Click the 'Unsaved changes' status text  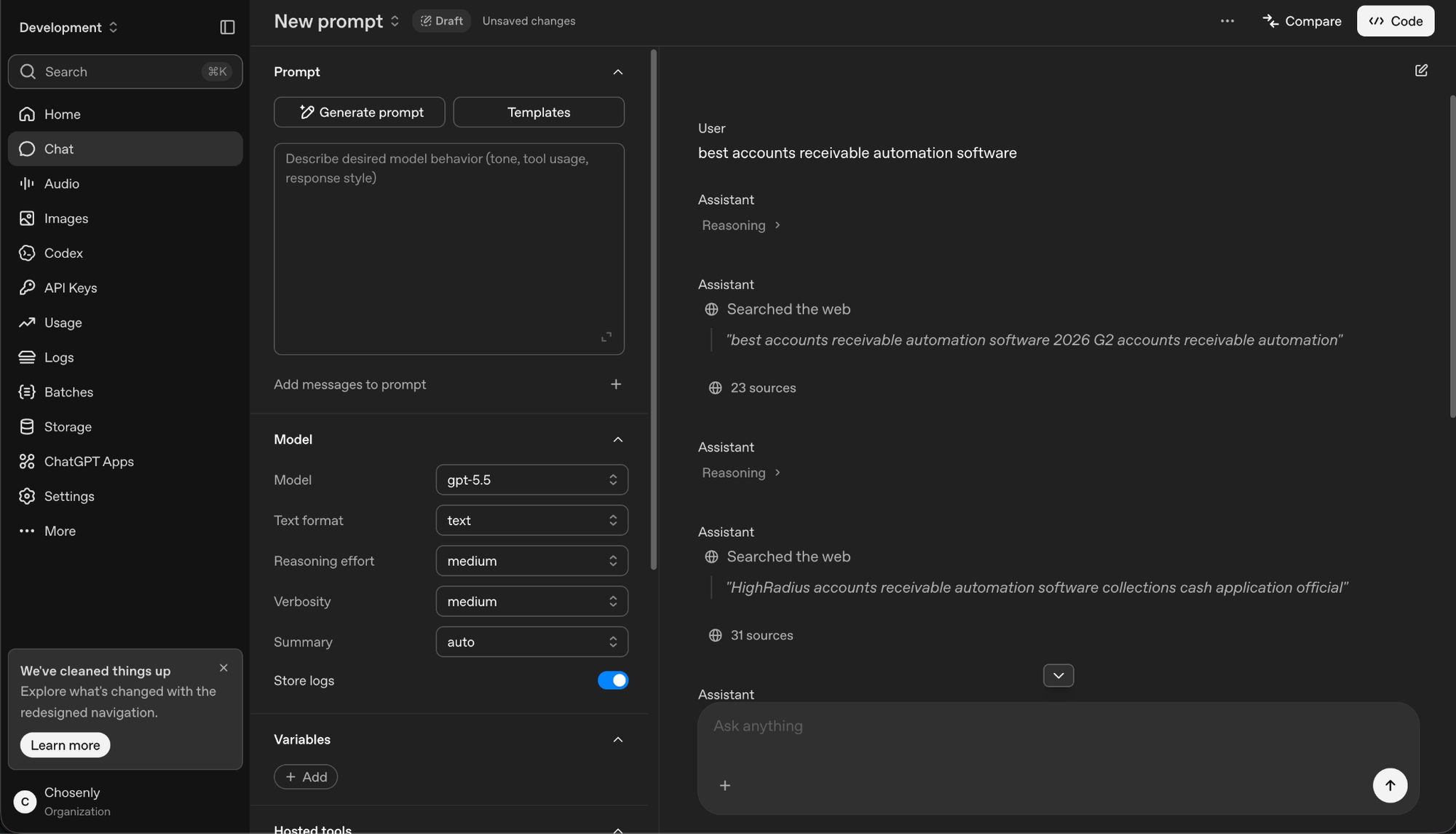tap(529, 21)
